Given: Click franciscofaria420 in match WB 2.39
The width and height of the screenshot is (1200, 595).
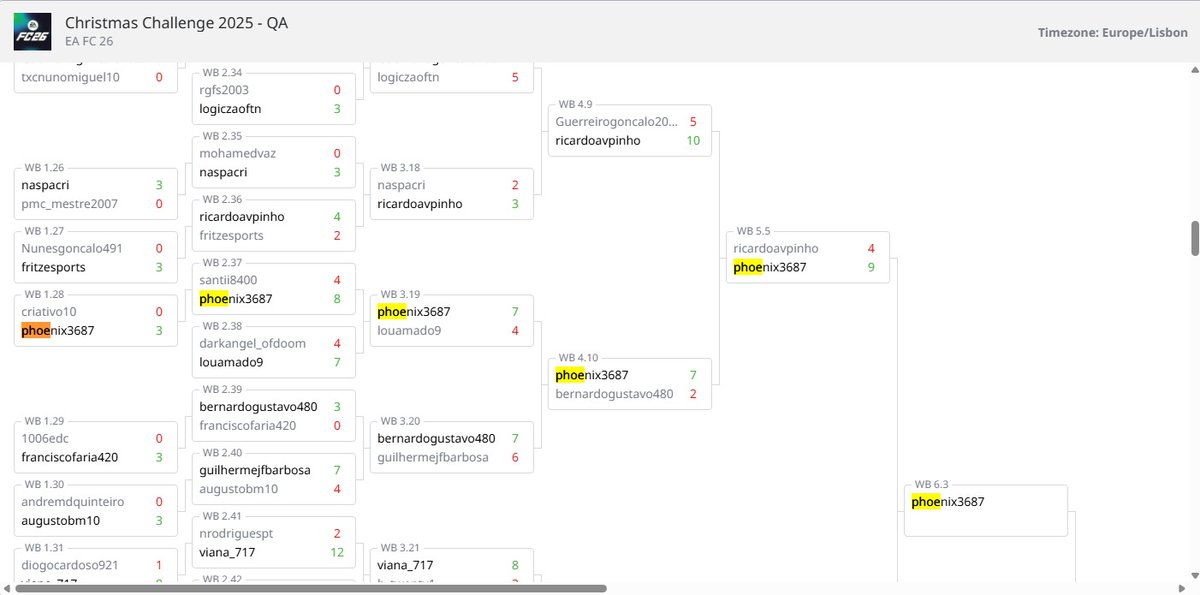Looking at the screenshot, I should click(247, 425).
